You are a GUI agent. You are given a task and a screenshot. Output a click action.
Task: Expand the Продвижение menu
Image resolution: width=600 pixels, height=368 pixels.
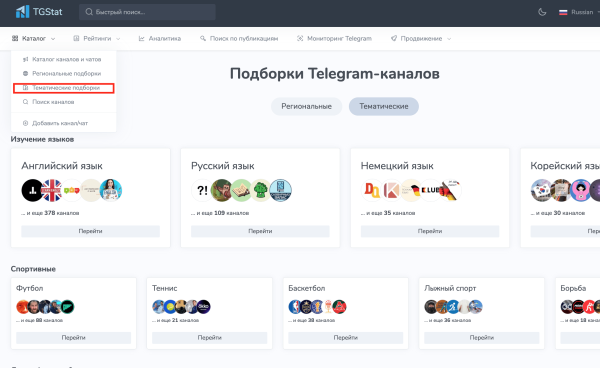point(421,39)
